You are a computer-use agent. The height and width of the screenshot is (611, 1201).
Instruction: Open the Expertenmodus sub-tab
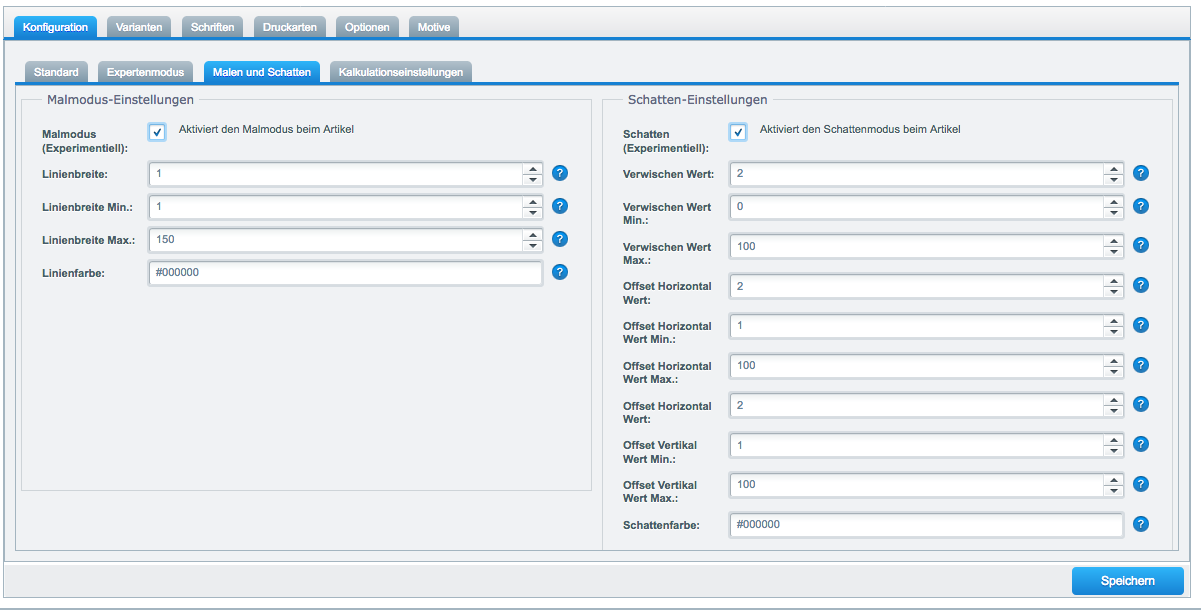pos(145,72)
